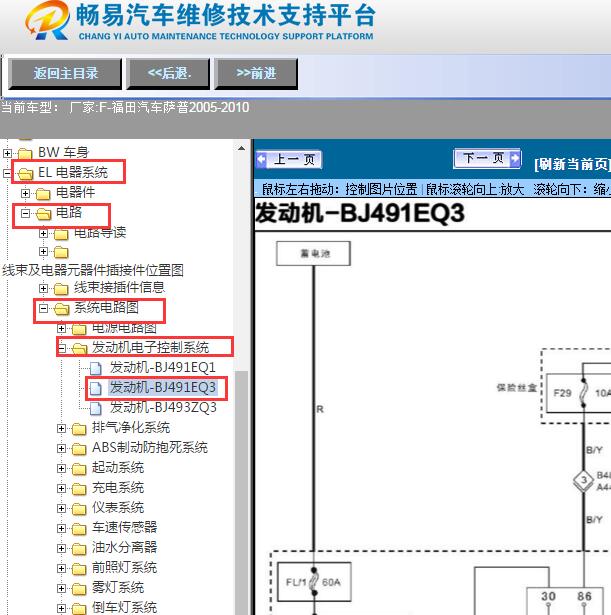Screen dimensions: 611x615
Task: Expand the ABS制动防抱死系统 tree node
Action: point(62,448)
